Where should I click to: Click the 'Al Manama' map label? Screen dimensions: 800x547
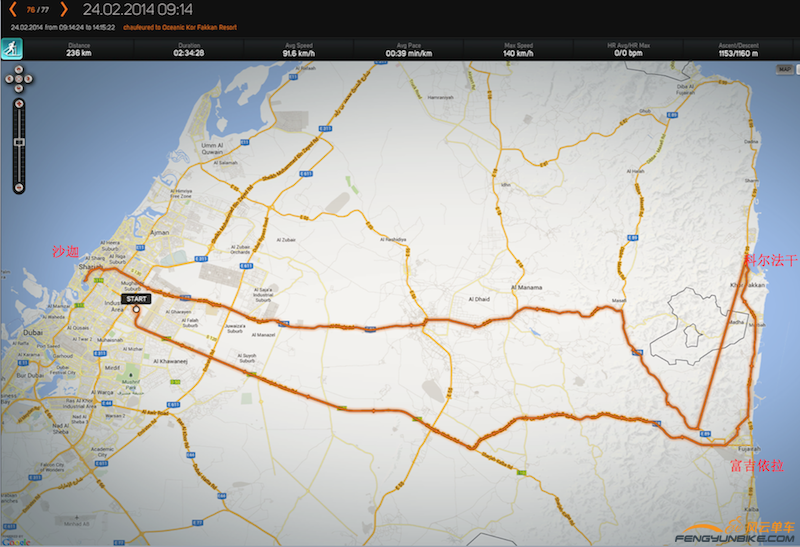(x=527, y=287)
